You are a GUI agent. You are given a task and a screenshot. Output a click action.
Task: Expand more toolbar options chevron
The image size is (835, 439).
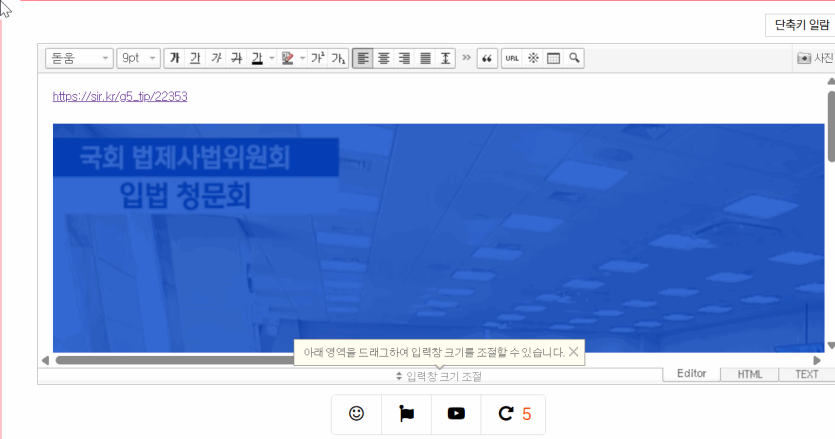click(x=466, y=57)
